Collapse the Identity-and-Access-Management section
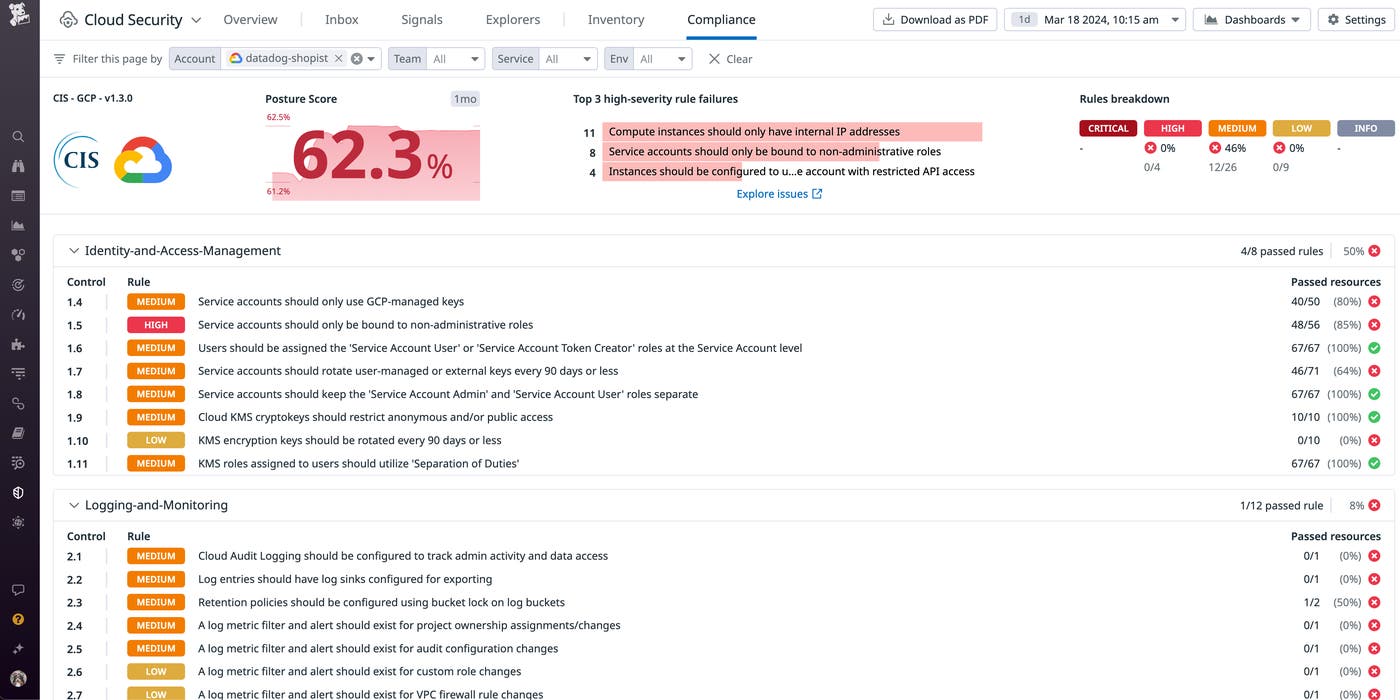The image size is (1400, 700). pyautogui.click(x=73, y=250)
